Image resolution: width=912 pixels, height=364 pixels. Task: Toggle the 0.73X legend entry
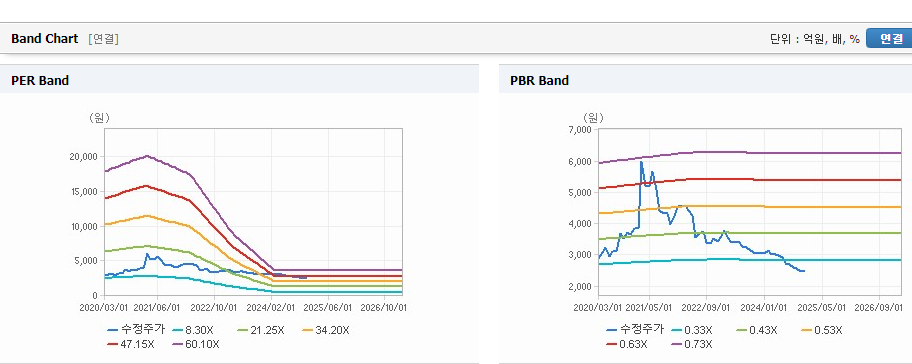pyautogui.click(x=692, y=344)
